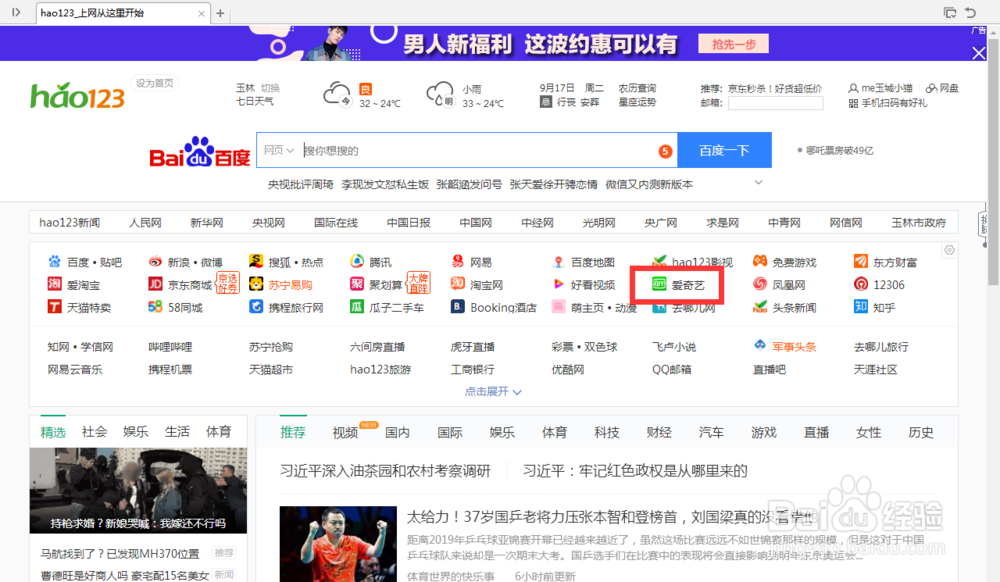This screenshot has width=1000, height=582.
Task: Open the Baidu logo link
Action: (x=200, y=152)
